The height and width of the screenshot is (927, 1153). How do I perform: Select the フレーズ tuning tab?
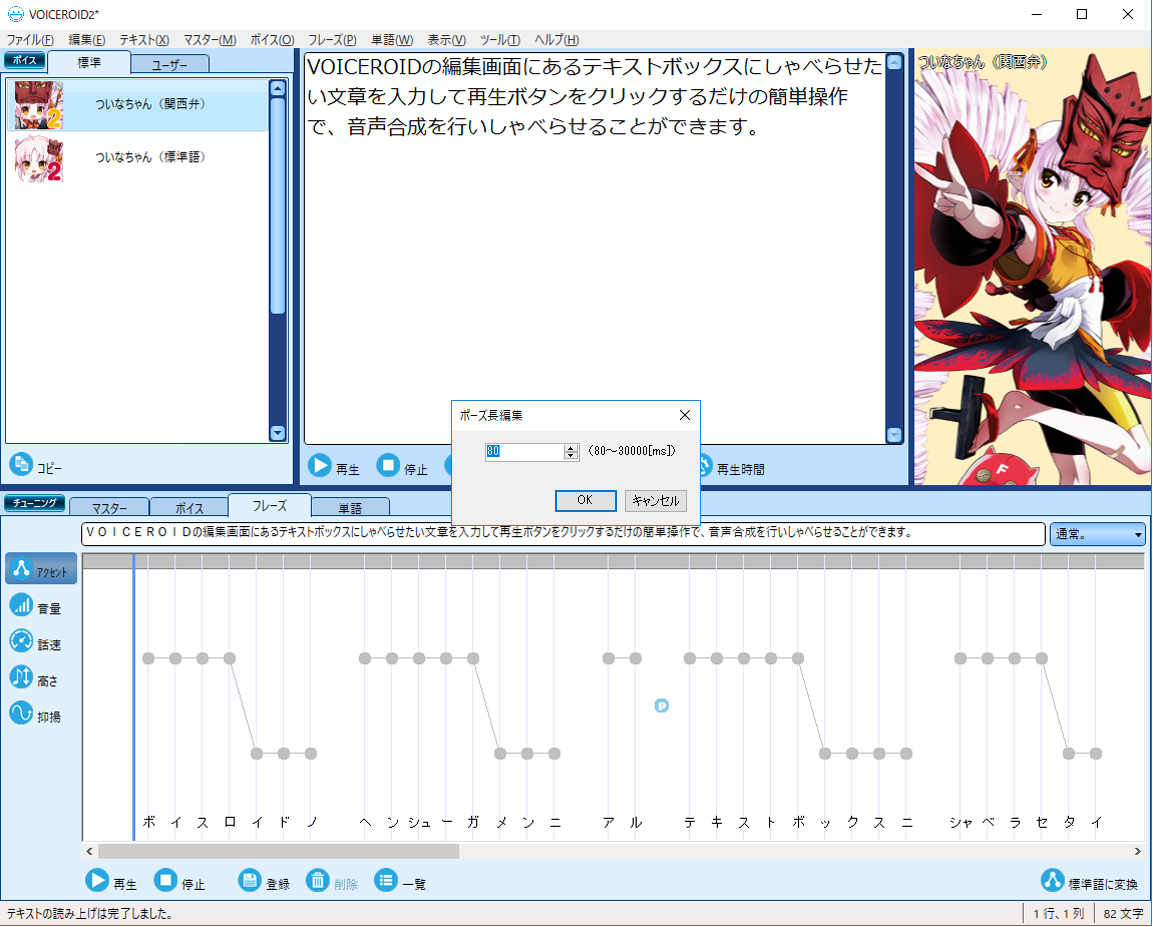[x=270, y=505]
